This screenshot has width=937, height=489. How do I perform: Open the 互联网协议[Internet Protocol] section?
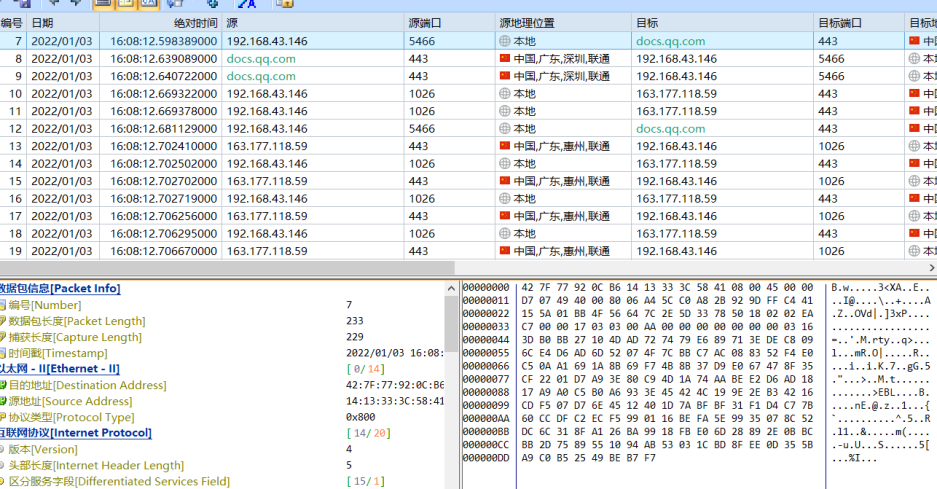pyautogui.click(x=76, y=433)
